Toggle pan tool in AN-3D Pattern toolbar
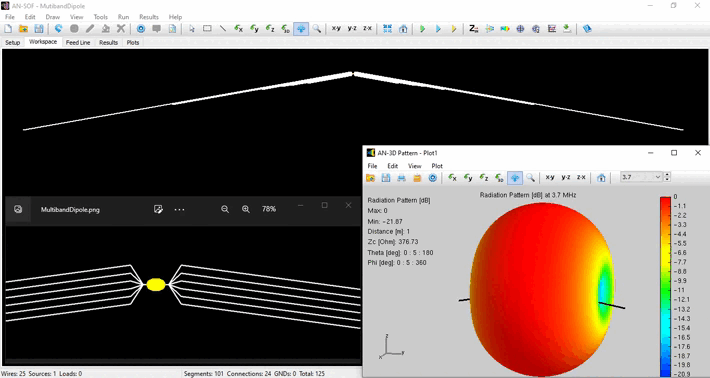710x378 pixels. 515,178
